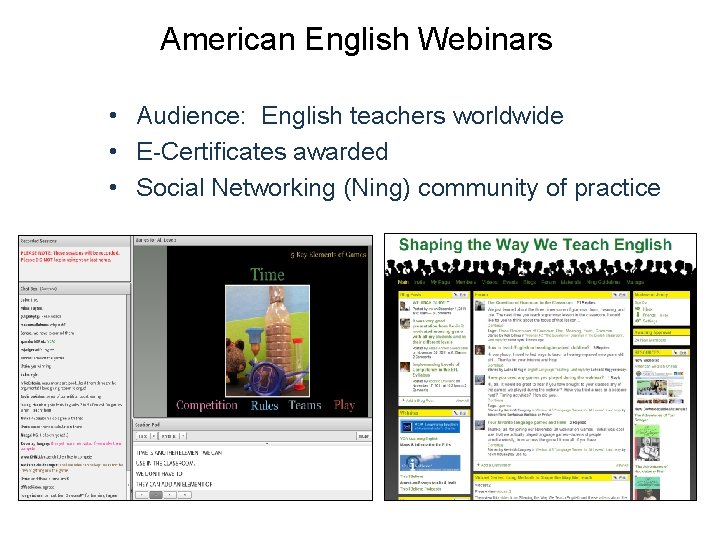
Task: Click Edit on the Forum panel header
Action: coord(620,295)
